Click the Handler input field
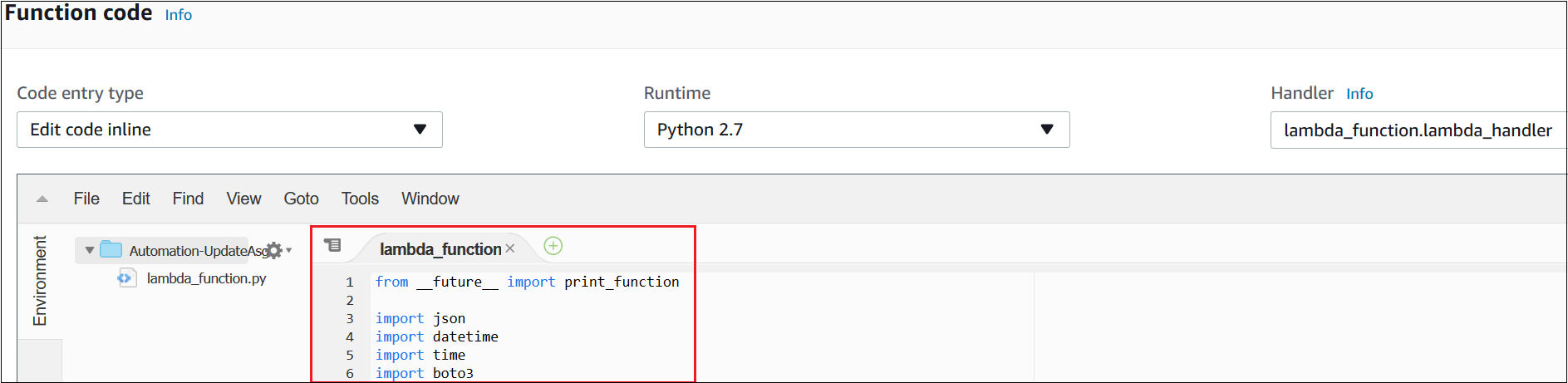Viewport: 1568px width, 383px height. [x=1418, y=130]
